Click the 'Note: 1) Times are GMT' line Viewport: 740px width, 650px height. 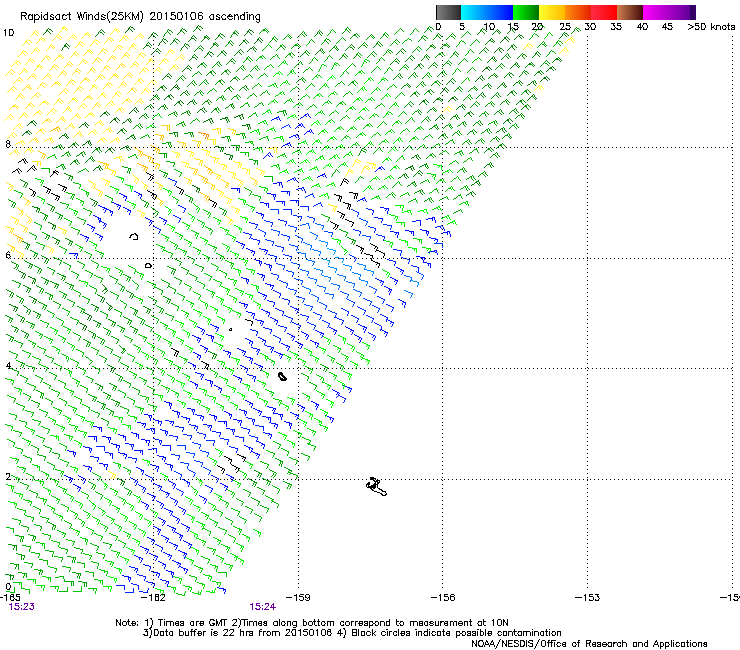[x=311, y=623]
